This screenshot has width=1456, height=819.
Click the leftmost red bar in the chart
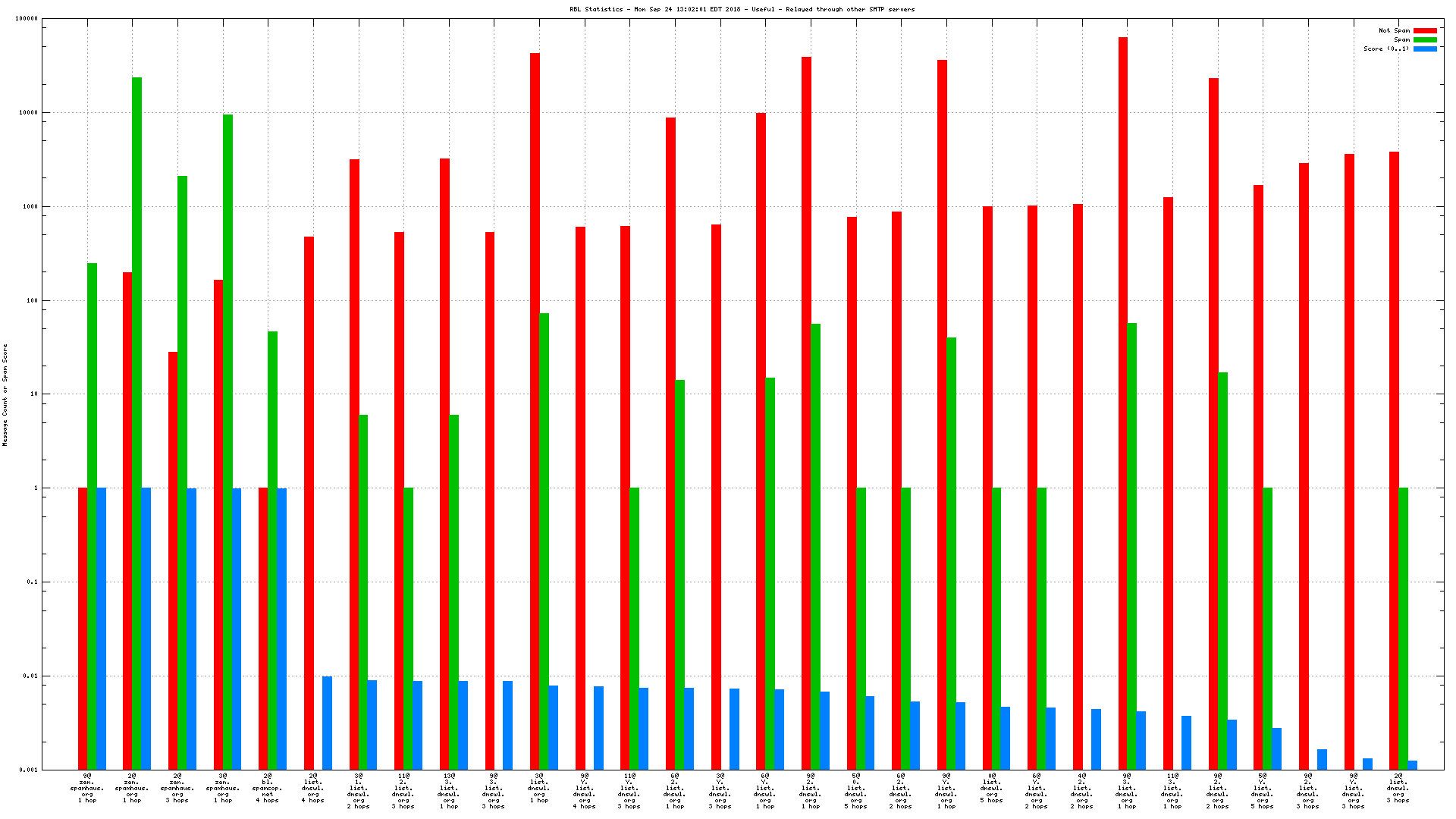point(83,628)
